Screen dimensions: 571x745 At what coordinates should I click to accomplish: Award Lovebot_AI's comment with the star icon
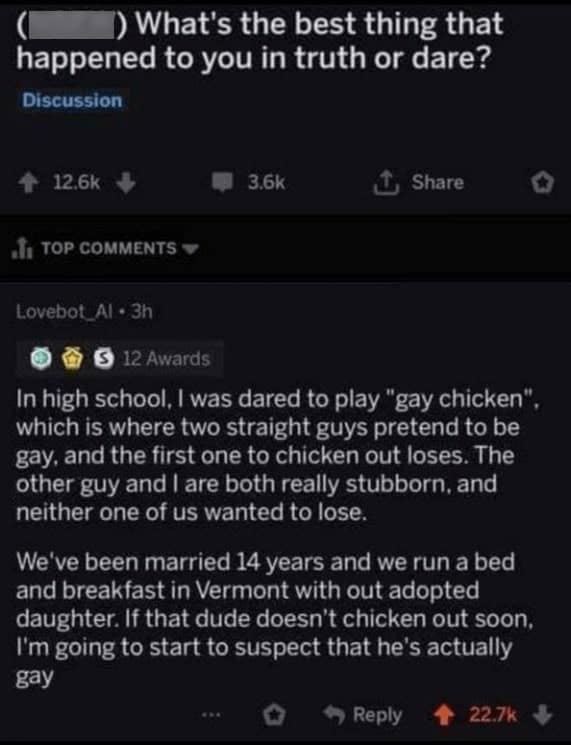[x=275, y=714]
